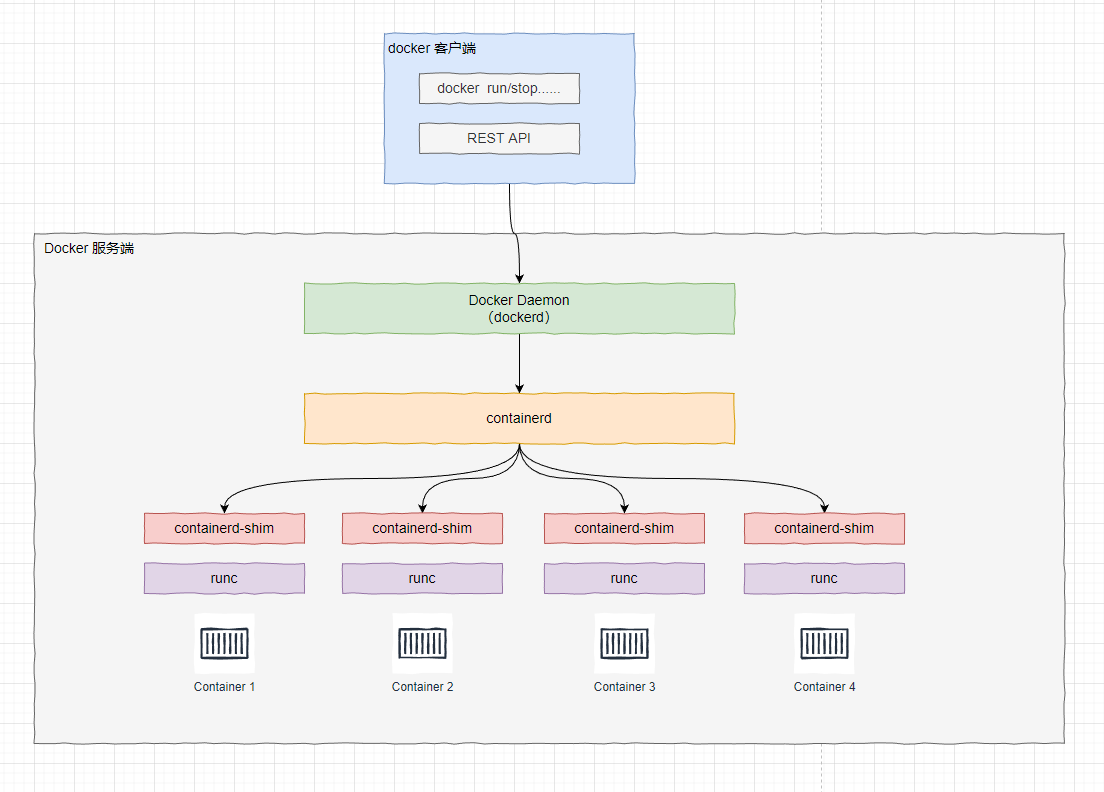Click the Container 3 container icon
Image resolution: width=1104 pixels, height=792 pixels.
[624, 643]
